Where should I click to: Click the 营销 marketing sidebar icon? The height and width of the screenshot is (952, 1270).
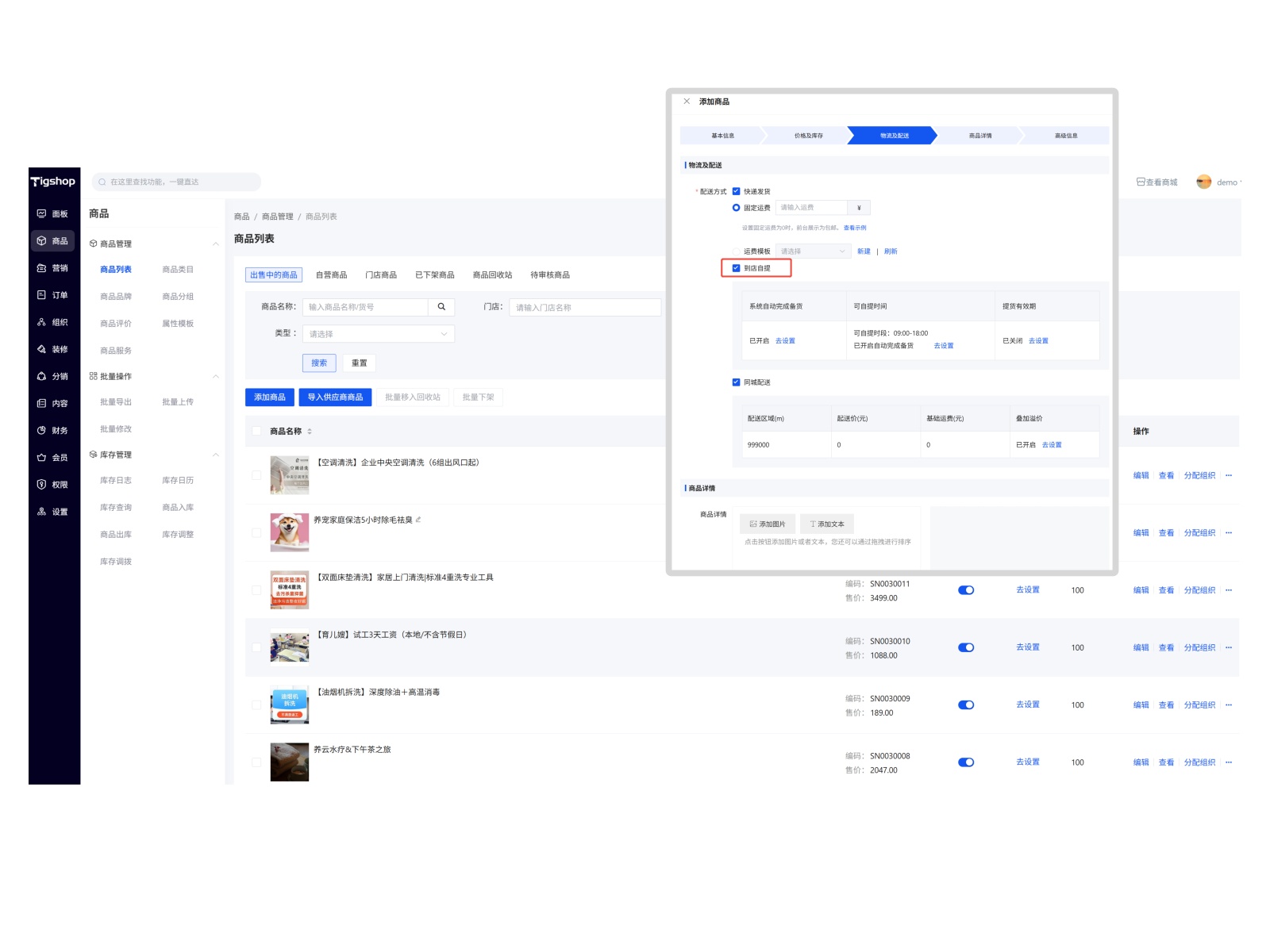pyautogui.click(x=42, y=268)
